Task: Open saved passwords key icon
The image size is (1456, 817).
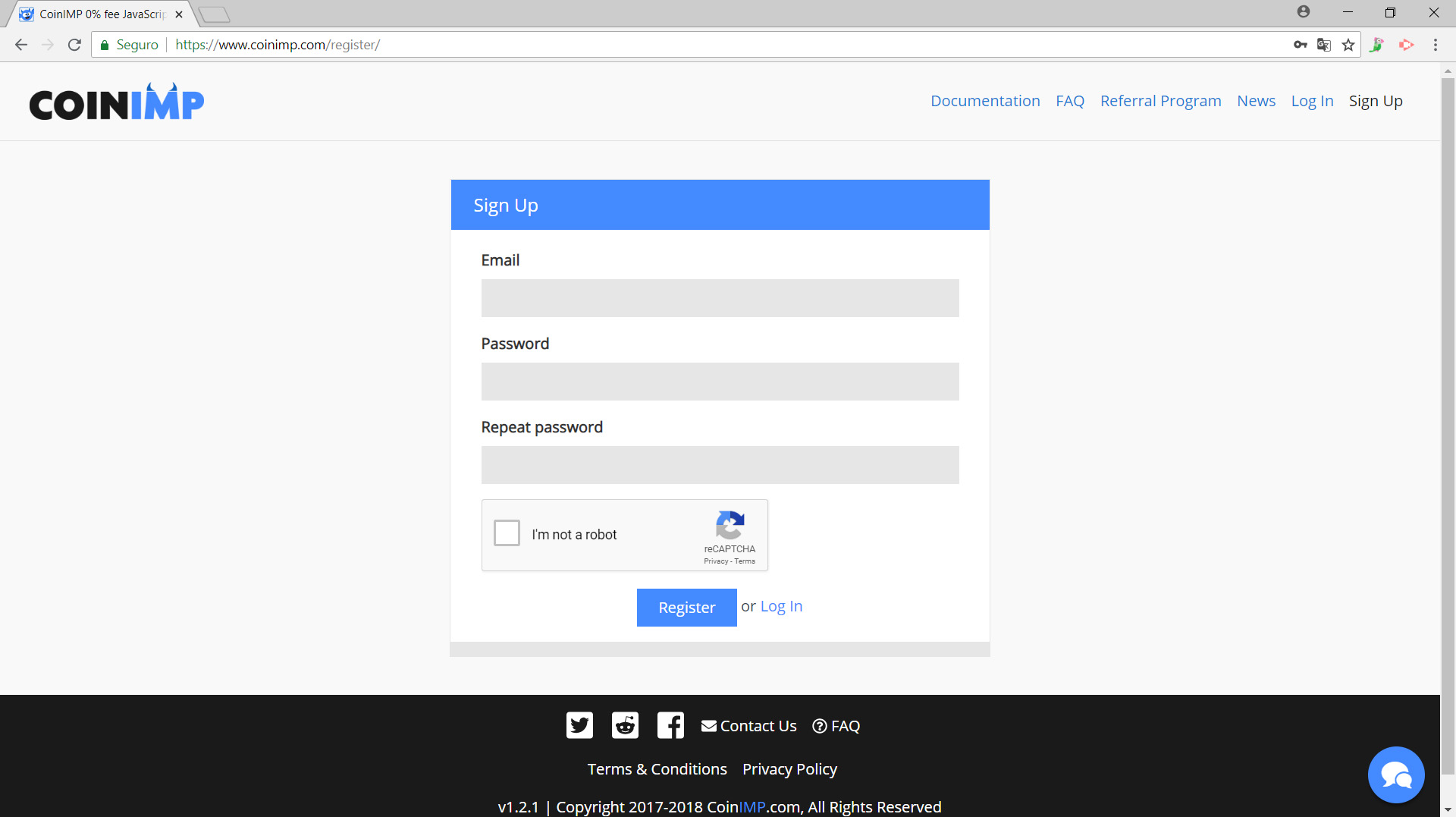Action: 1301,45
